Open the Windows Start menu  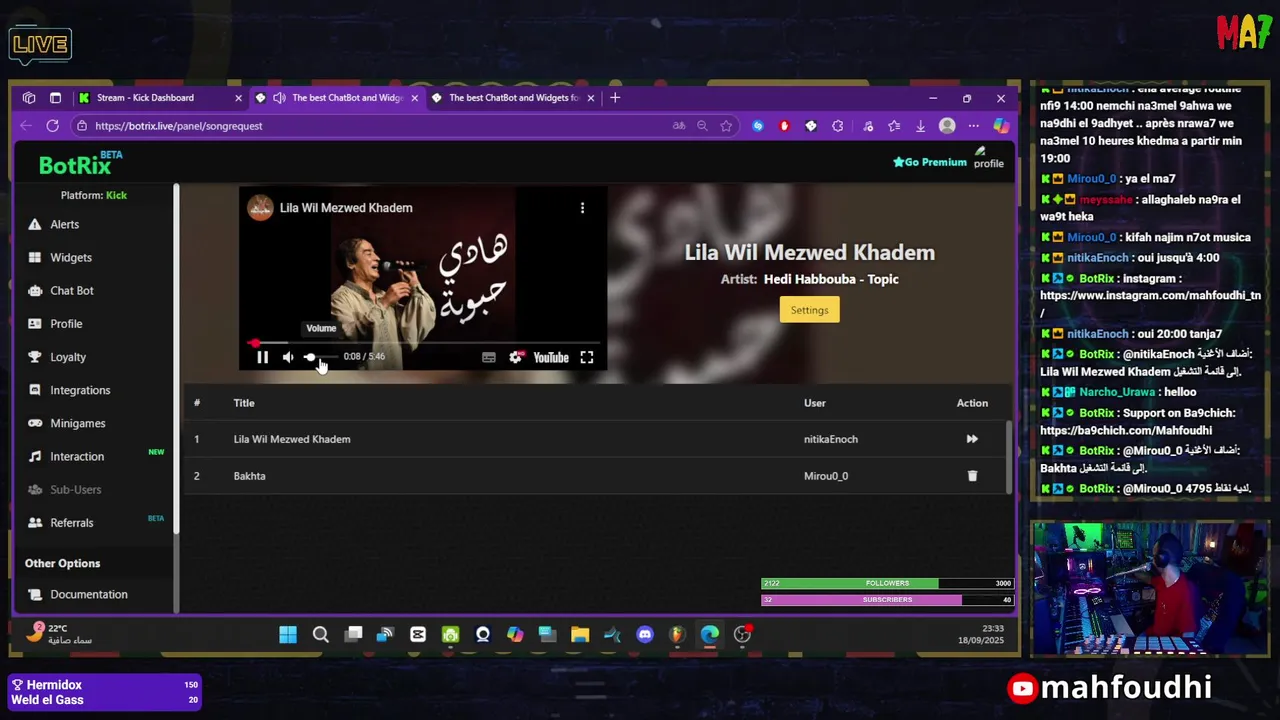pos(288,635)
